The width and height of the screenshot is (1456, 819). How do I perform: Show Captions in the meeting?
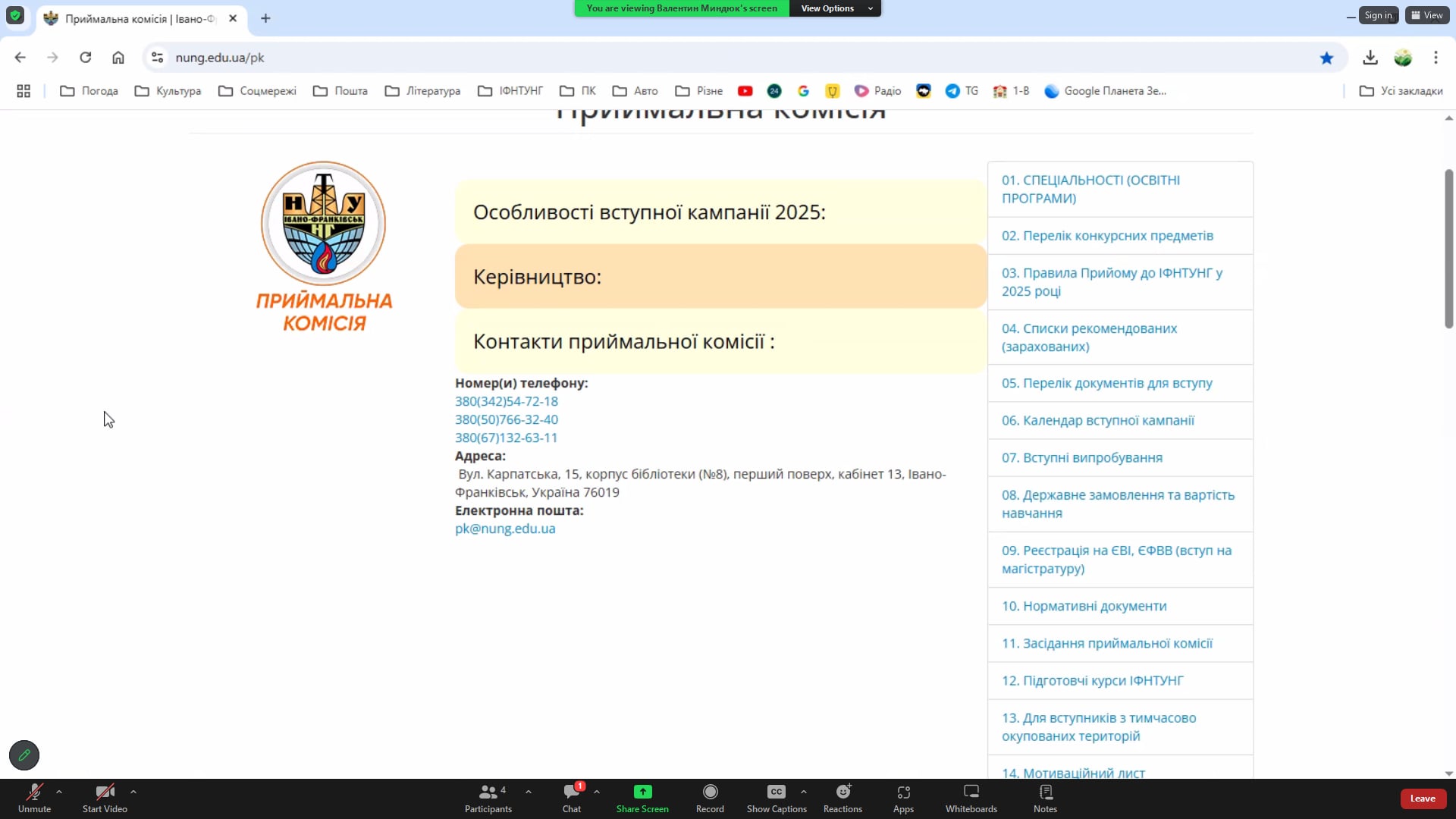(x=777, y=799)
